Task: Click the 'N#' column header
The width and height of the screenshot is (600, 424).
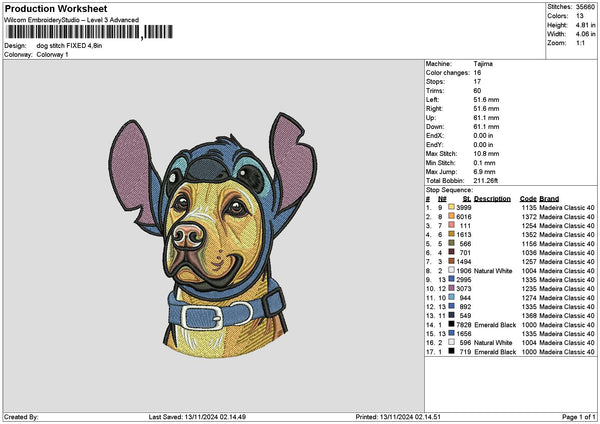Action: click(x=442, y=199)
